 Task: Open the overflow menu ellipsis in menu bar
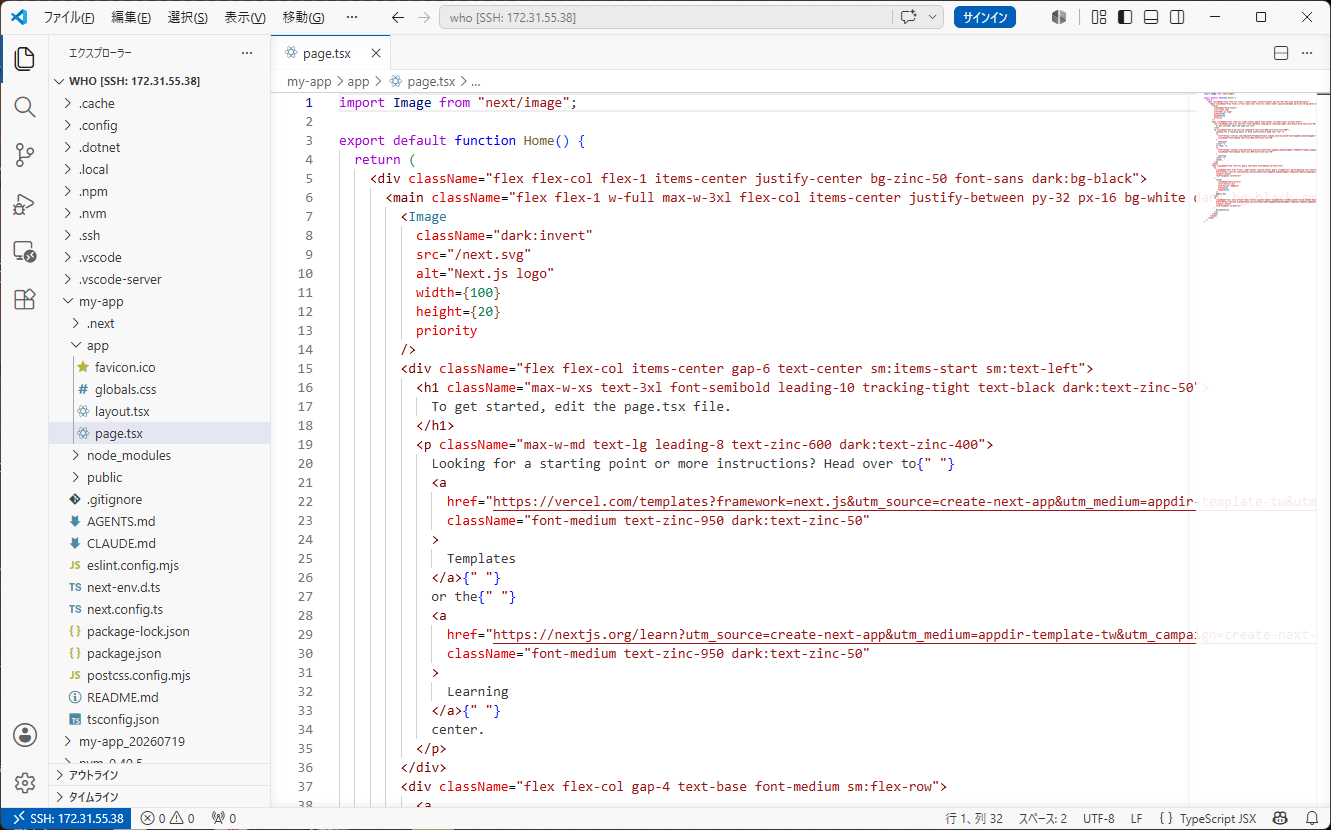click(351, 17)
